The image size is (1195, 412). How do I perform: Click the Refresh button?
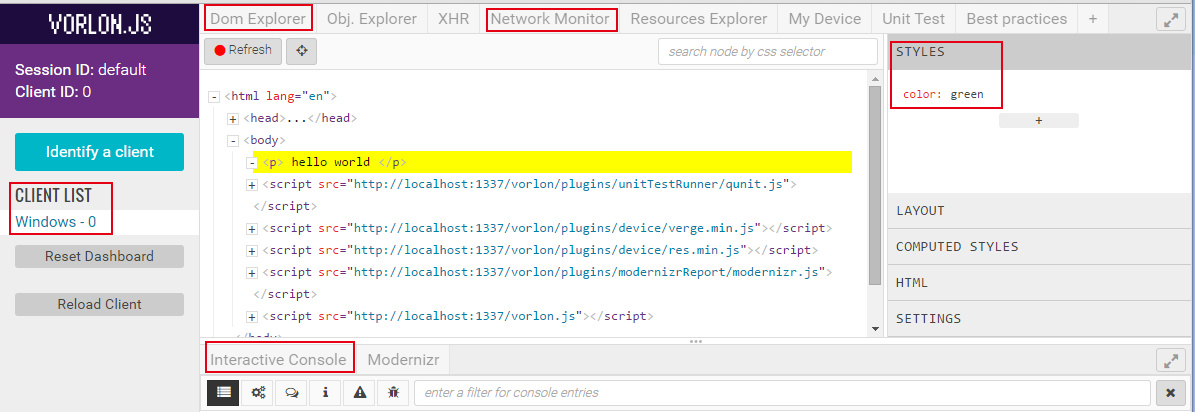pos(243,50)
